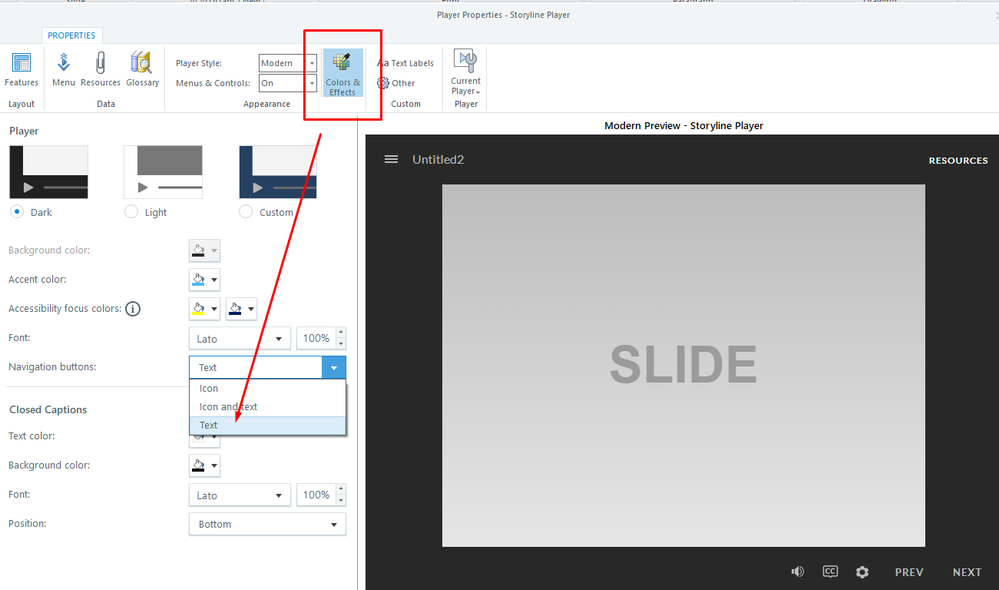Click PREV in the player preview
Screen dimensions: 999x590
(x=909, y=572)
